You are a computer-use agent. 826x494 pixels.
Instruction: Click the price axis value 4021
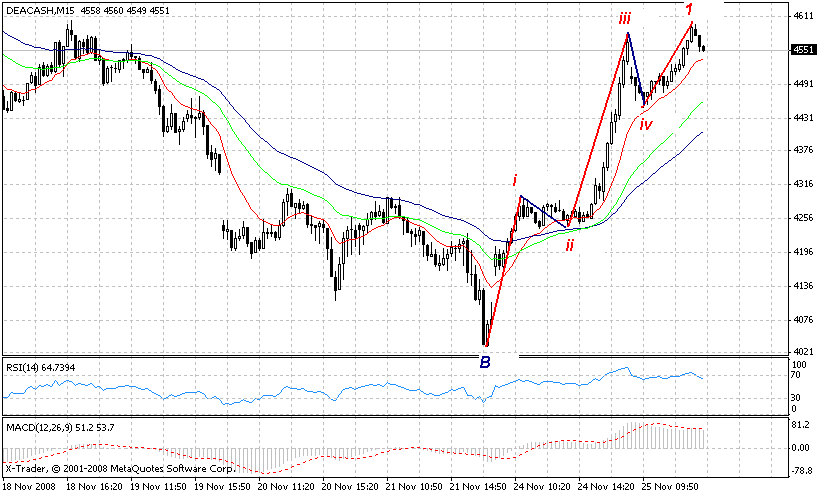(x=803, y=352)
